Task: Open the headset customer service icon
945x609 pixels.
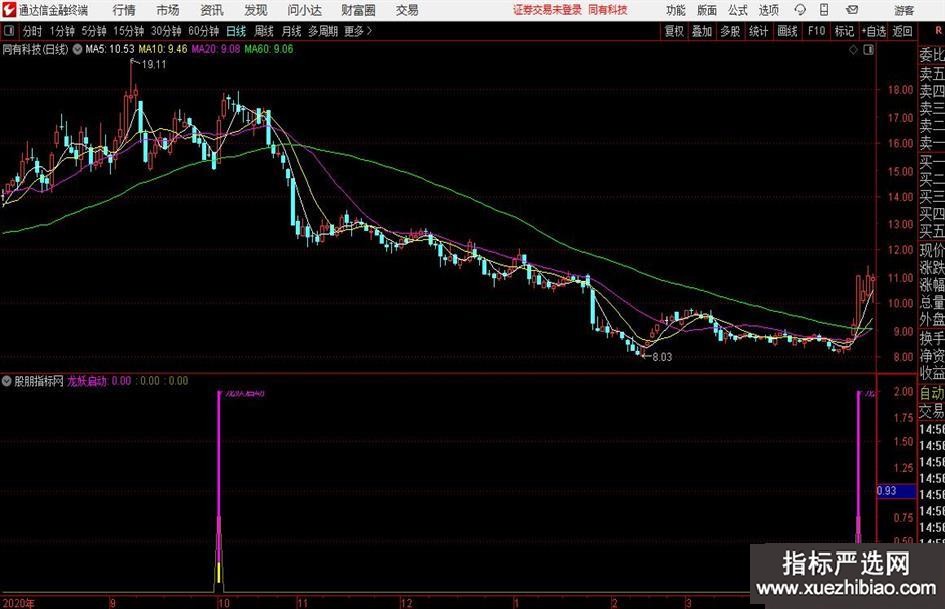Action: point(800,10)
